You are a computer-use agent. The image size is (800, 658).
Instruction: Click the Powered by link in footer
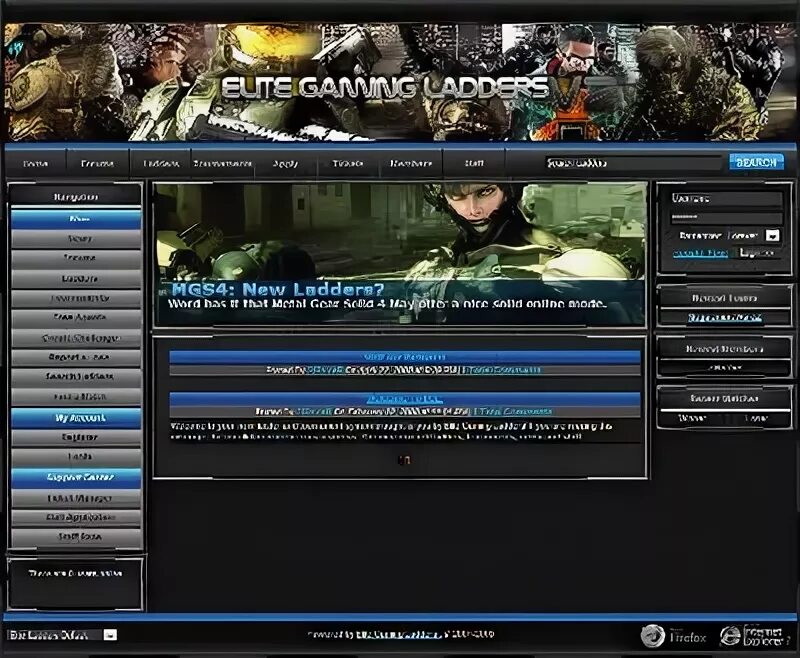click(398, 635)
